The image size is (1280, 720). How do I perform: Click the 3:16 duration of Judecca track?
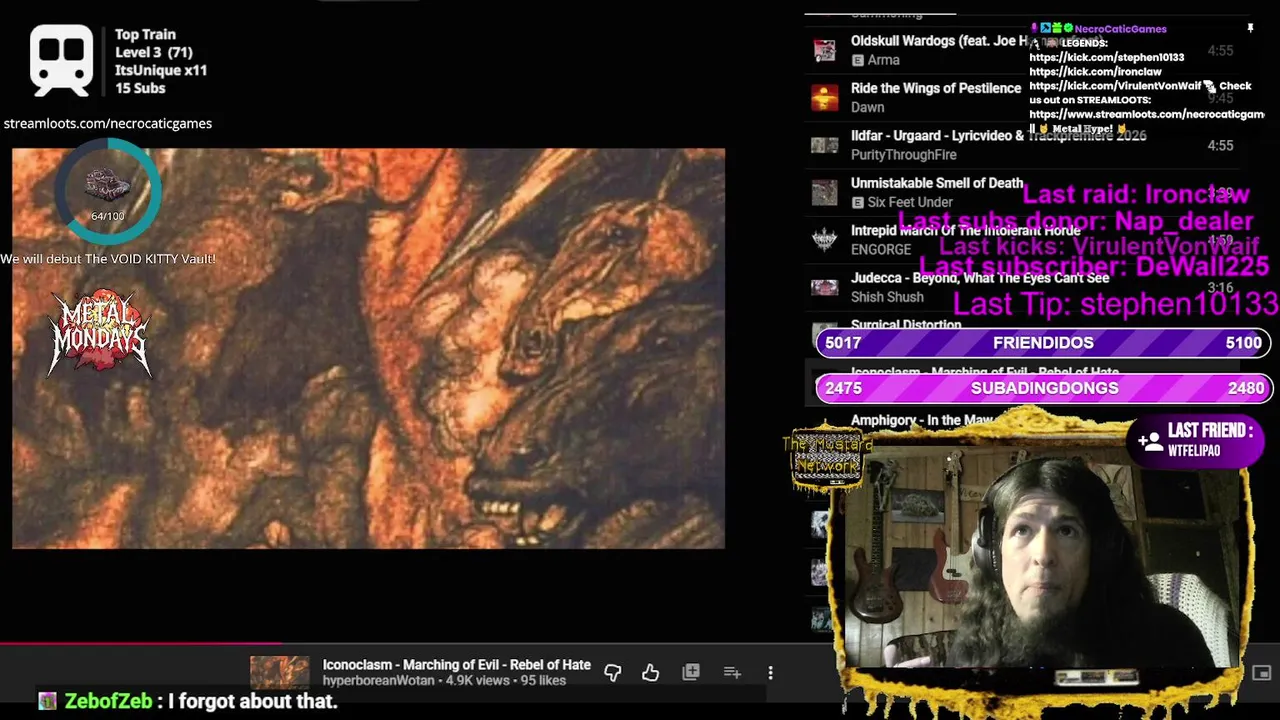[1220, 288]
